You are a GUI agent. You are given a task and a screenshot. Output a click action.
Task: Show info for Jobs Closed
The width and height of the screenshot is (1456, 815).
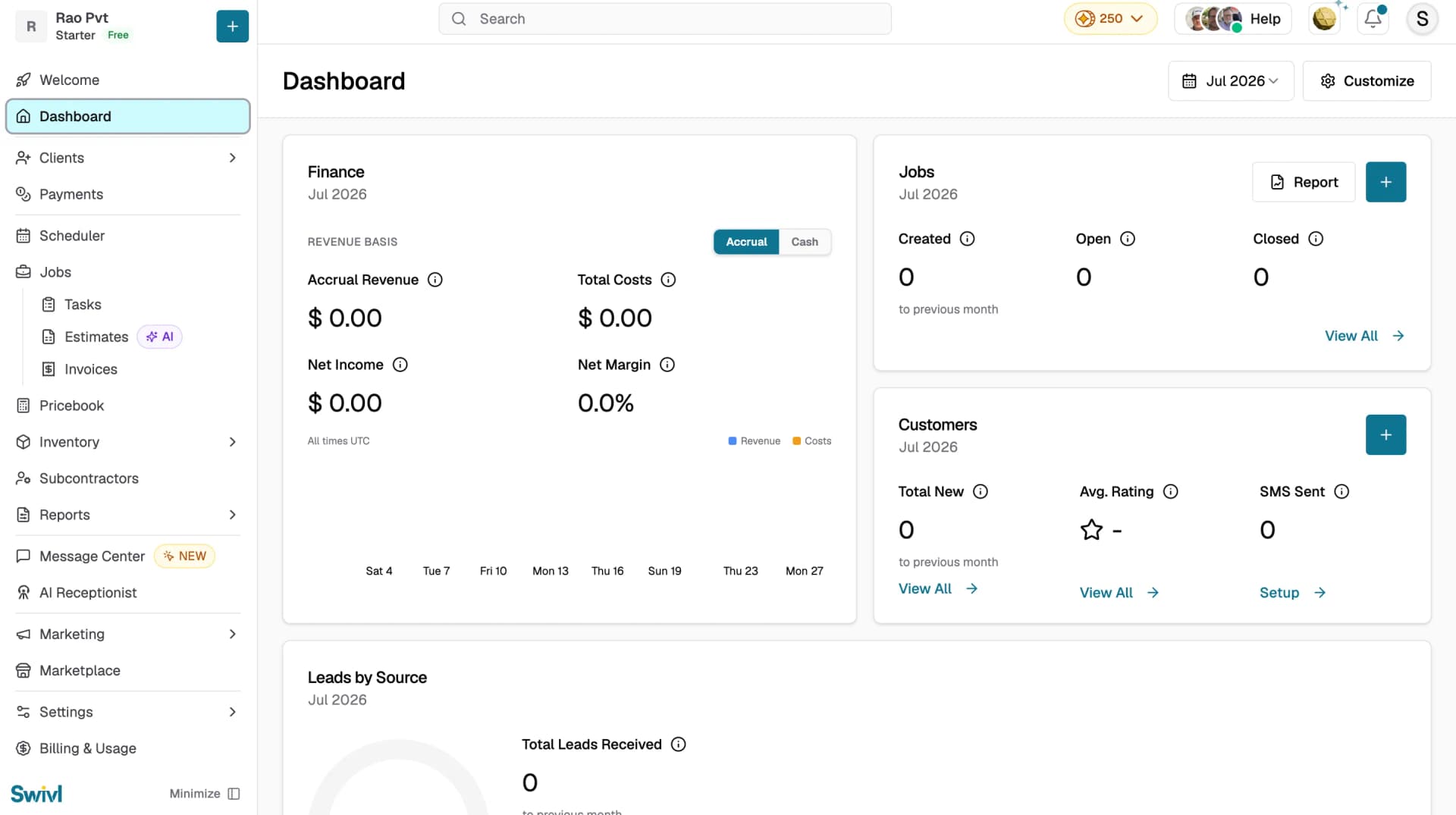1316,239
